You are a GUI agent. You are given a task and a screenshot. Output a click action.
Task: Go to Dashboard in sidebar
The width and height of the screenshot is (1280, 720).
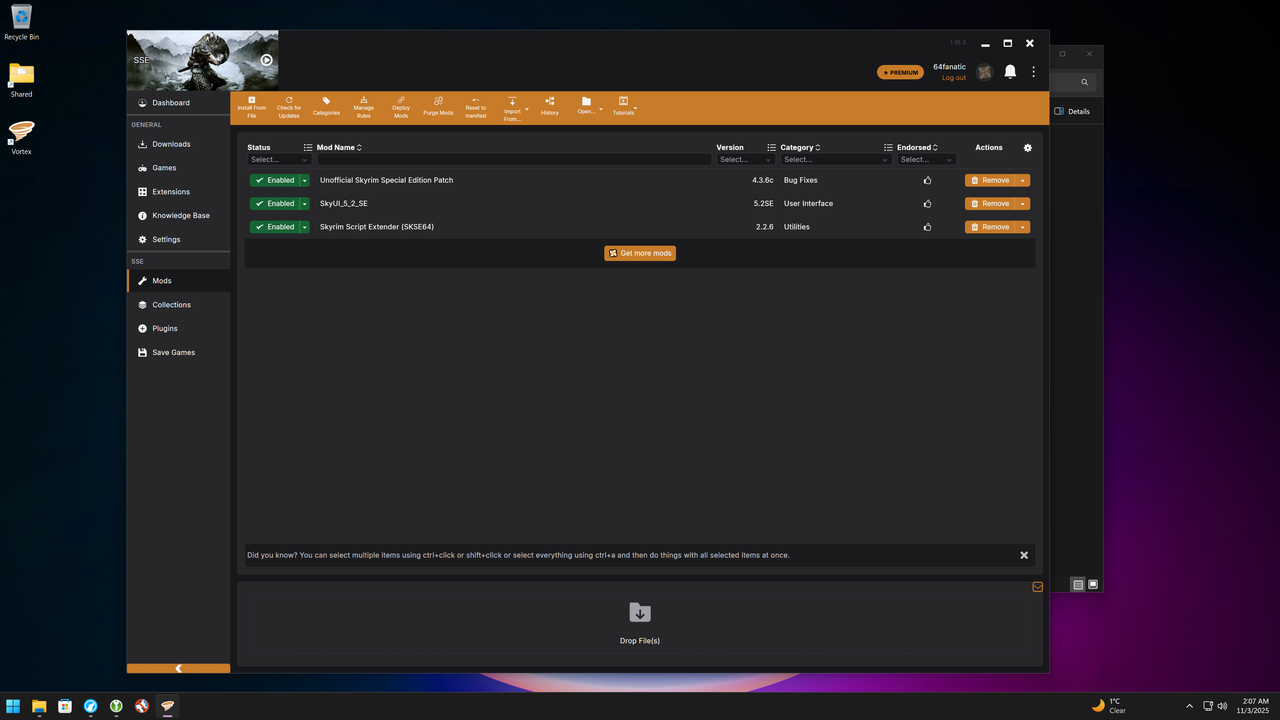(x=178, y=103)
